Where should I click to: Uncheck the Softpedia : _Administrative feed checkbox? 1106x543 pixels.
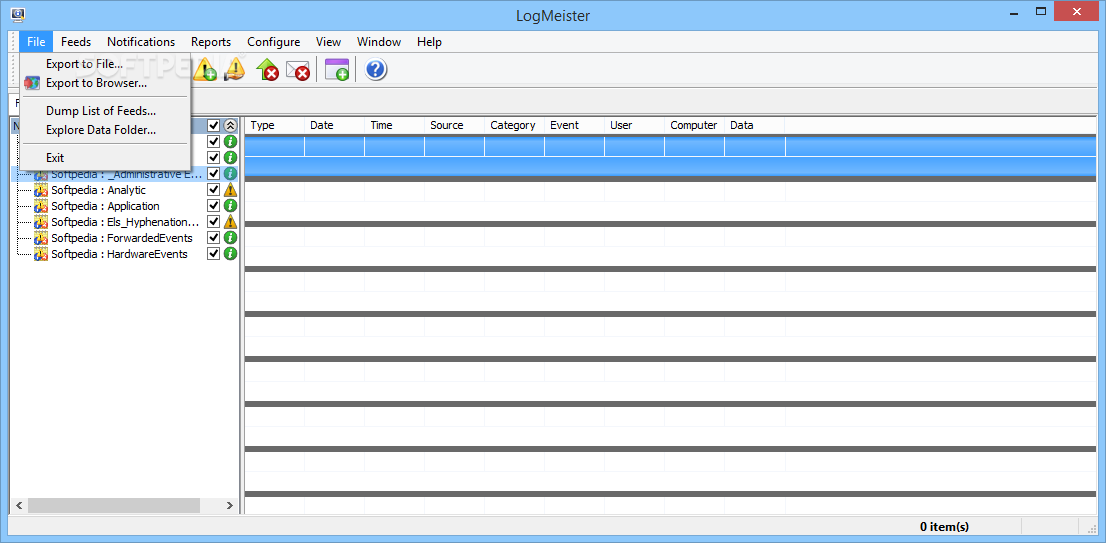(x=214, y=173)
